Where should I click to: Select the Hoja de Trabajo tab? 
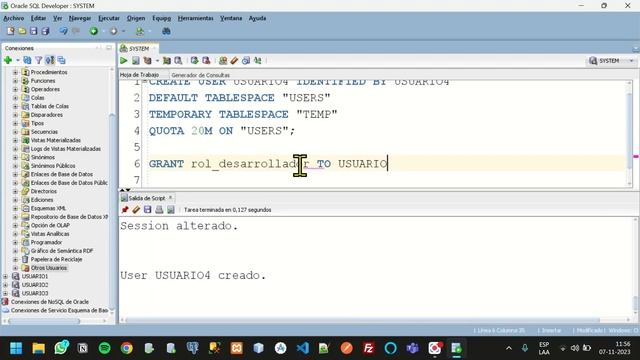(139, 75)
